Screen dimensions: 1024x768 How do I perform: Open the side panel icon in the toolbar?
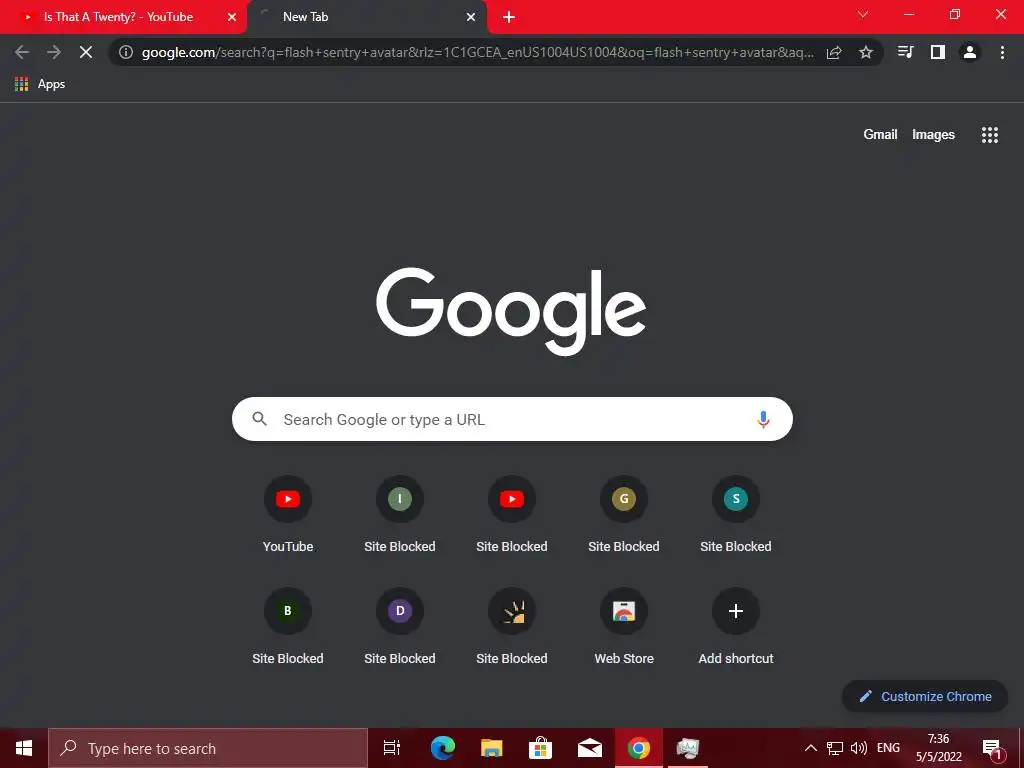click(938, 52)
